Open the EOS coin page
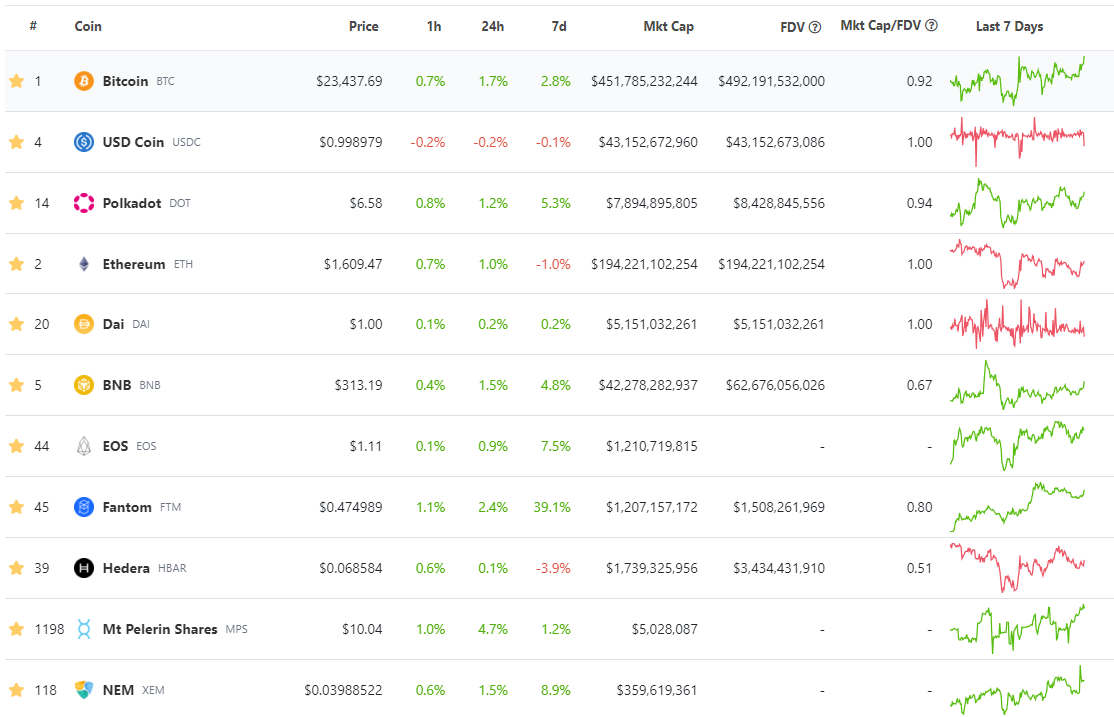1114x717 pixels. (x=115, y=446)
